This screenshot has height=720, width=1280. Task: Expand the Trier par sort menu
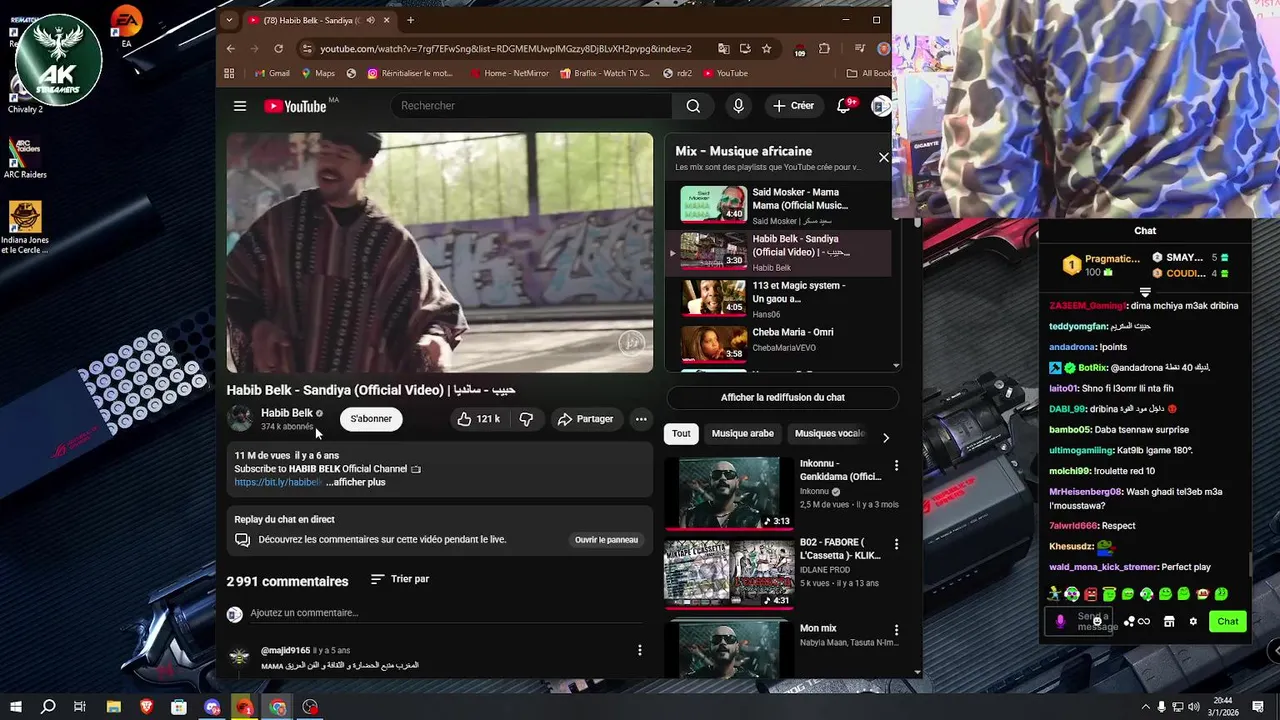(400, 579)
